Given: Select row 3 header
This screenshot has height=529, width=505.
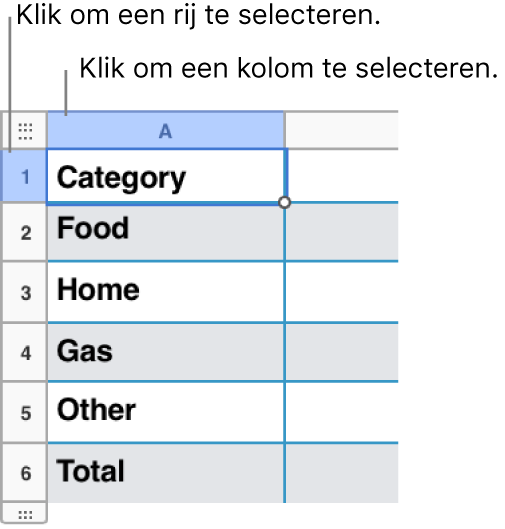Looking at the screenshot, I should coord(25,293).
